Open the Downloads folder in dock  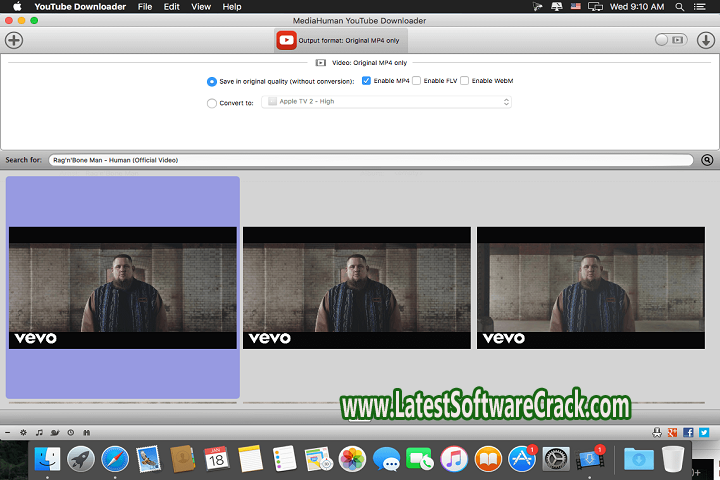tap(639, 459)
